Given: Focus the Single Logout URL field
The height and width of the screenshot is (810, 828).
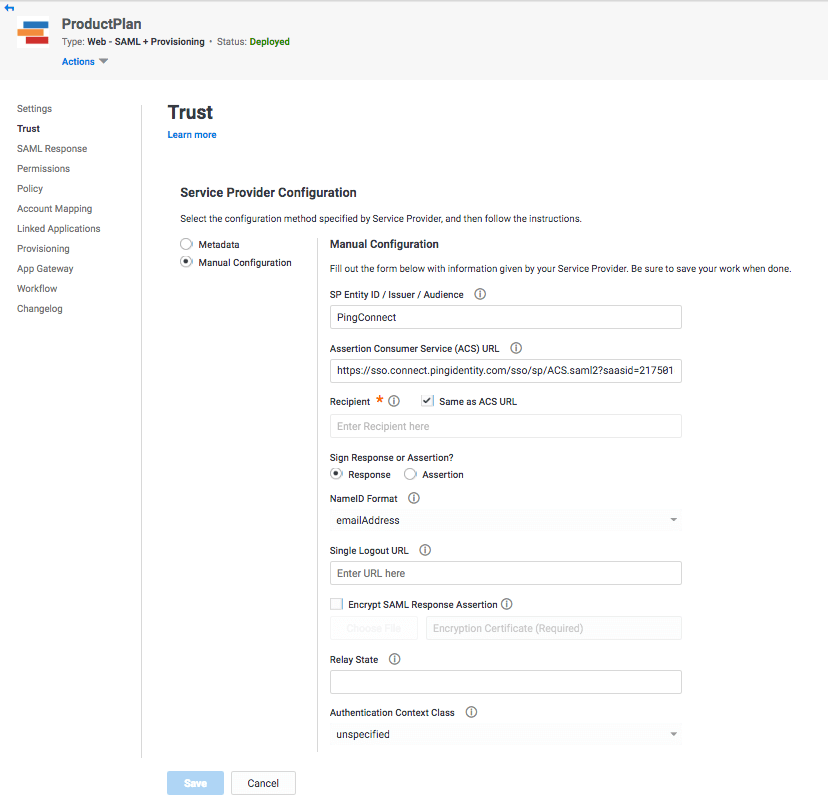Looking at the screenshot, I should (505, 573).
